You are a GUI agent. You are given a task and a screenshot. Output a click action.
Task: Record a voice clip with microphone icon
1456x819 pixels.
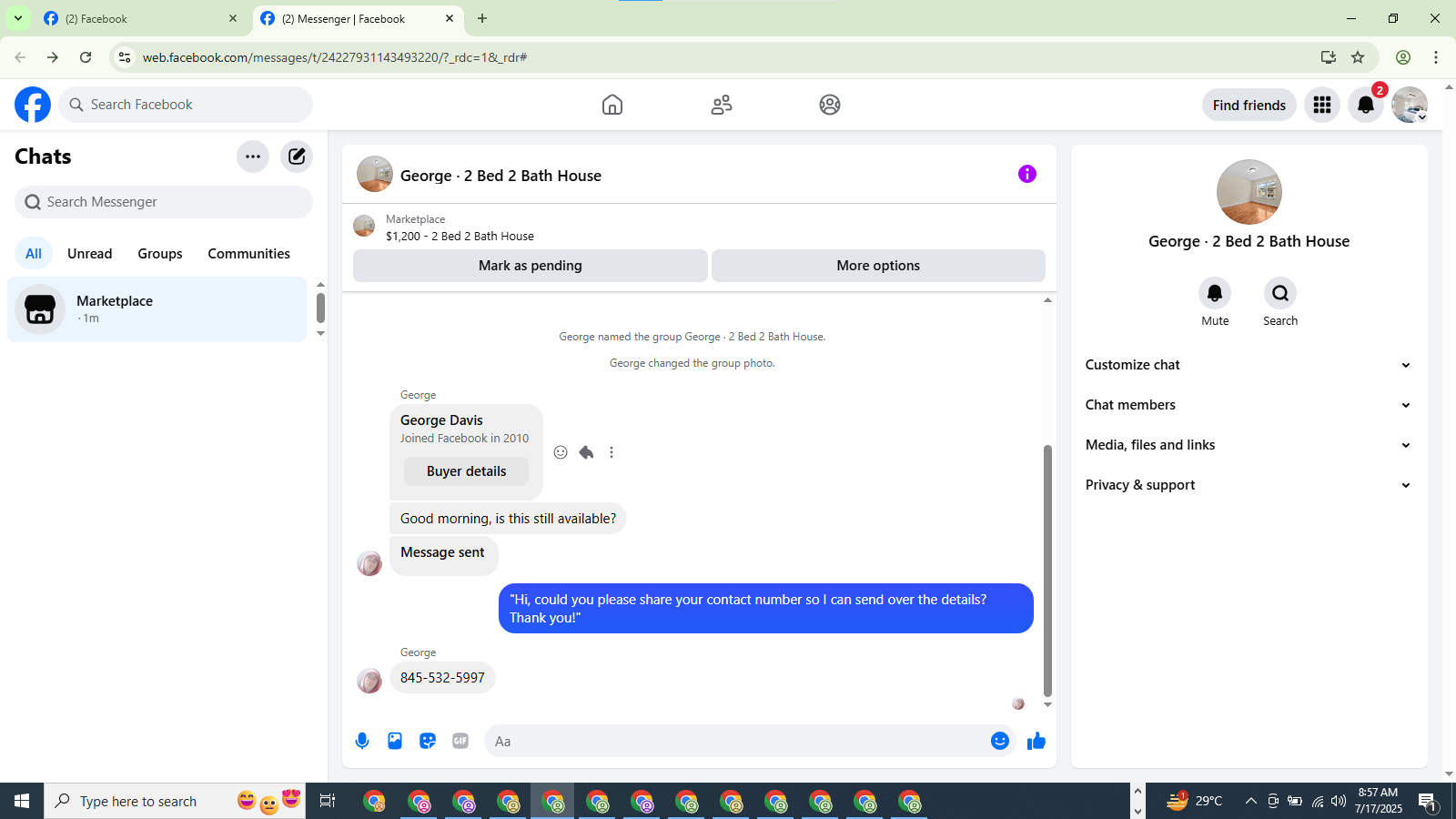362,741
